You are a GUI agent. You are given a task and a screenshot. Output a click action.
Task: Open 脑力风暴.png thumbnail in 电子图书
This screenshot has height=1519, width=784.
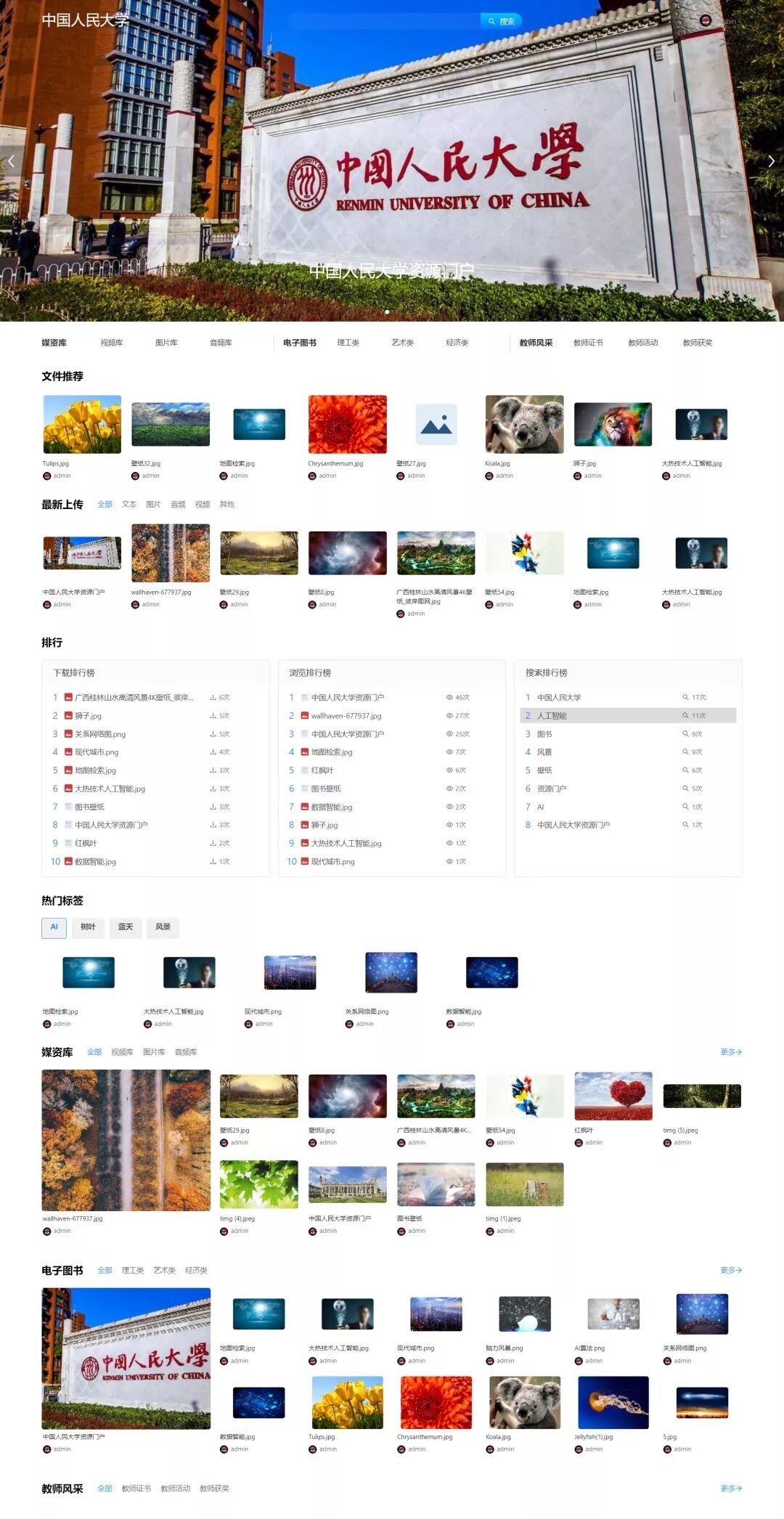click(x=525, y=1314)
